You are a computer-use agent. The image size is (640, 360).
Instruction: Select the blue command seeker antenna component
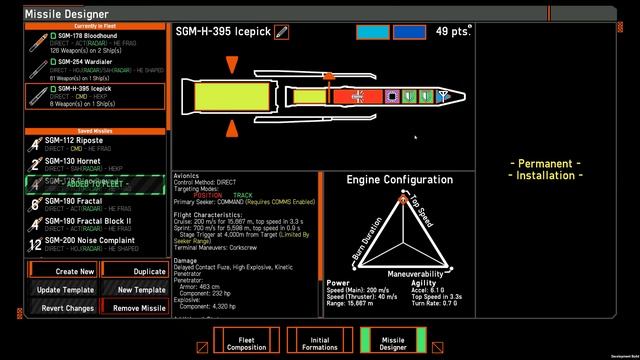443,97
